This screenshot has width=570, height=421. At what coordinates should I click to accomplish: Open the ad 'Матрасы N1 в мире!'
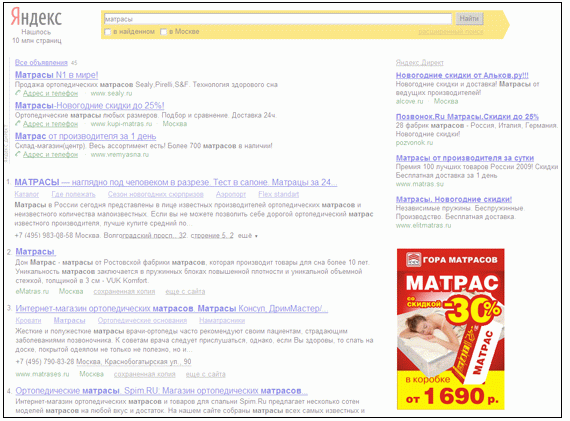pyautogui.click(x=56, y=75)
